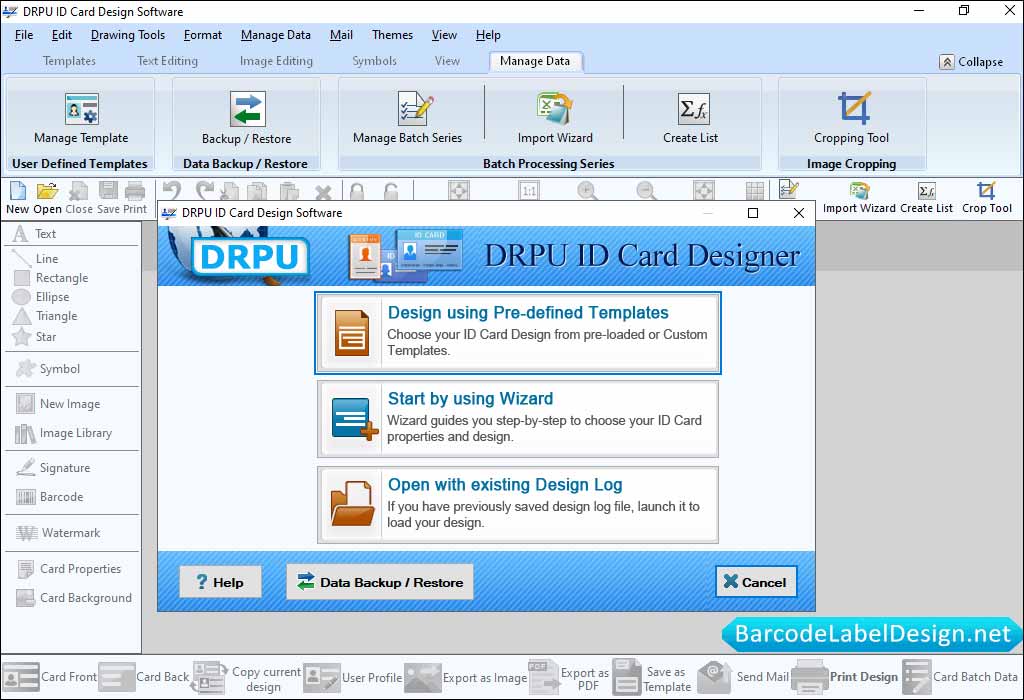Viewport: 1024px width, 700px height.
Task: Click the Undo arrow in toolbar
Action: click(x=172, y=190)
